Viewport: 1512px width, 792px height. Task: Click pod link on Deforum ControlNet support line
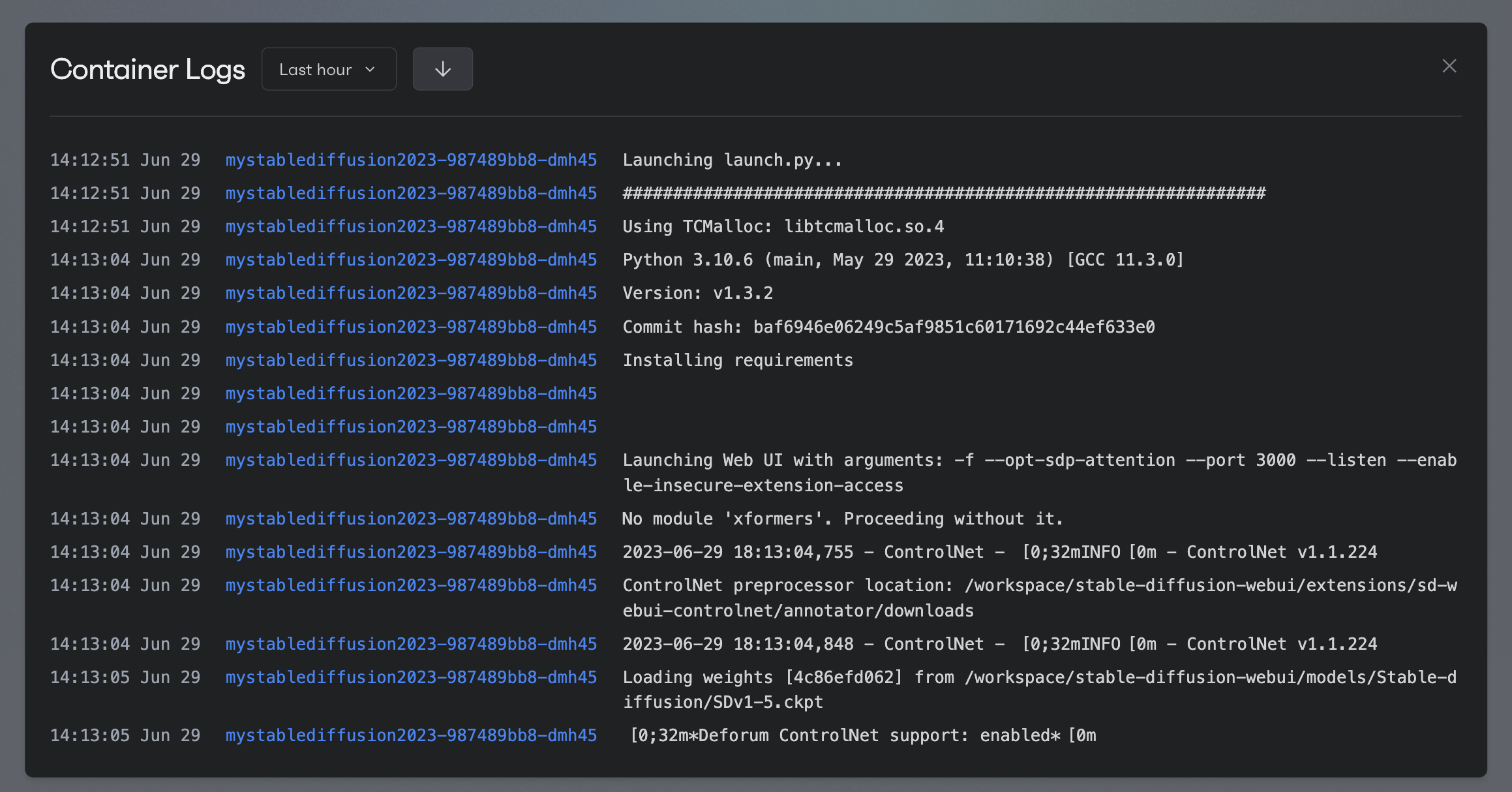coord(411,735)
